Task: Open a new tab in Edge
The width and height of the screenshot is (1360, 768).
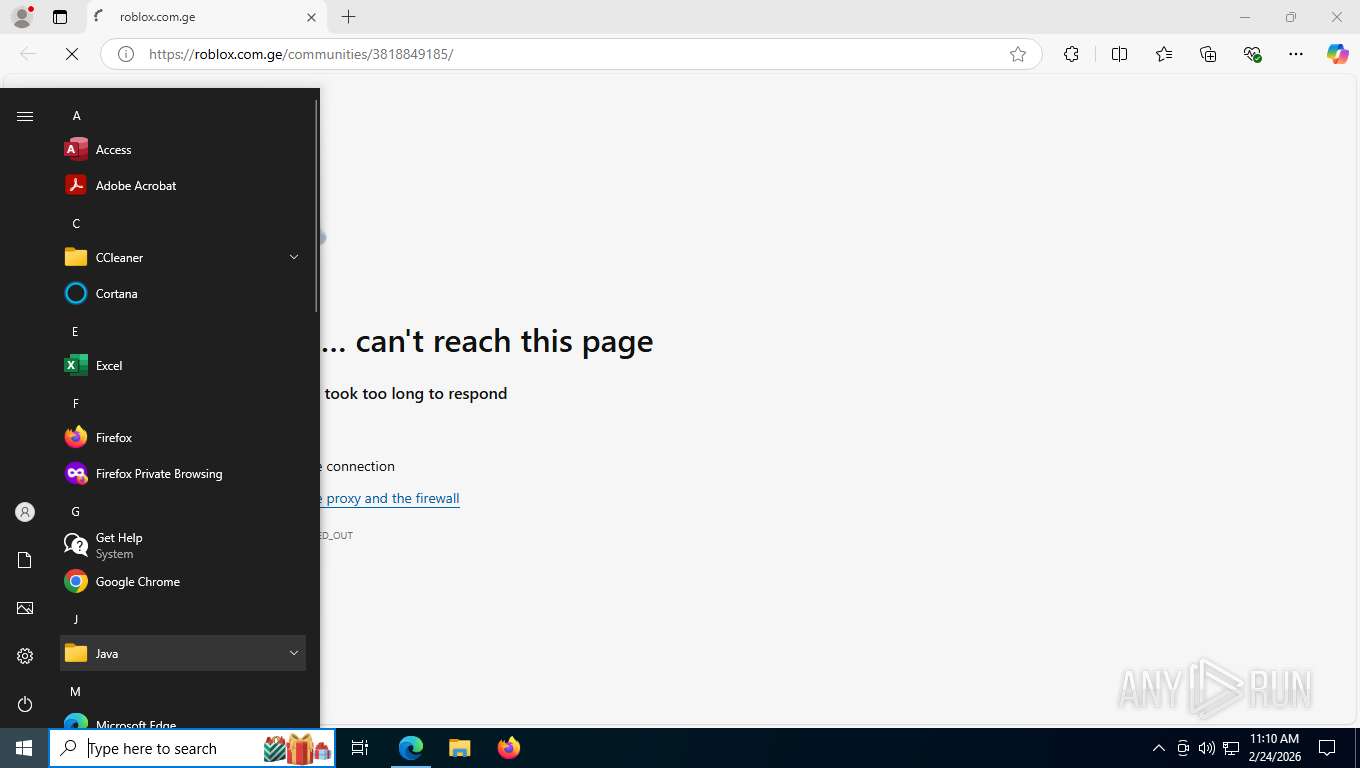Action: pyautogui.click(x=348, y=17)
